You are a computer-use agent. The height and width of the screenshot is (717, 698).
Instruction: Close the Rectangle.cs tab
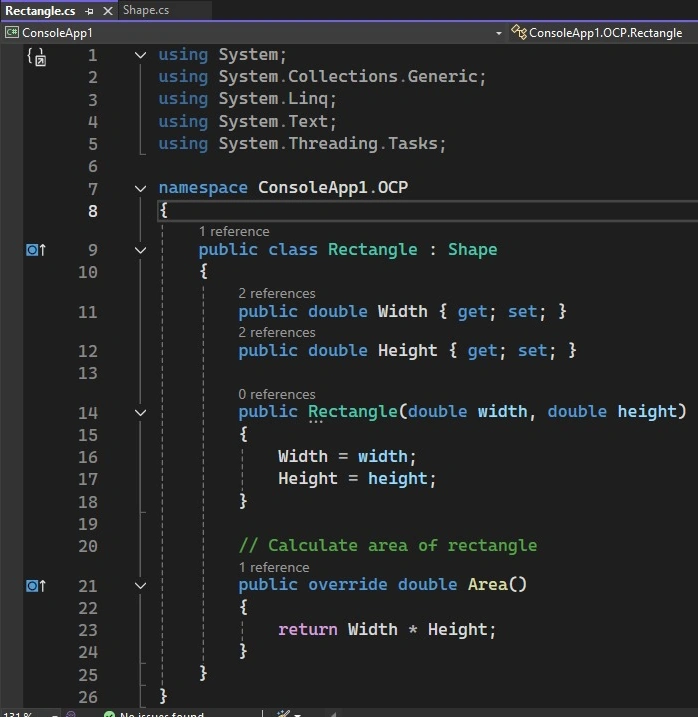(108, 11)
